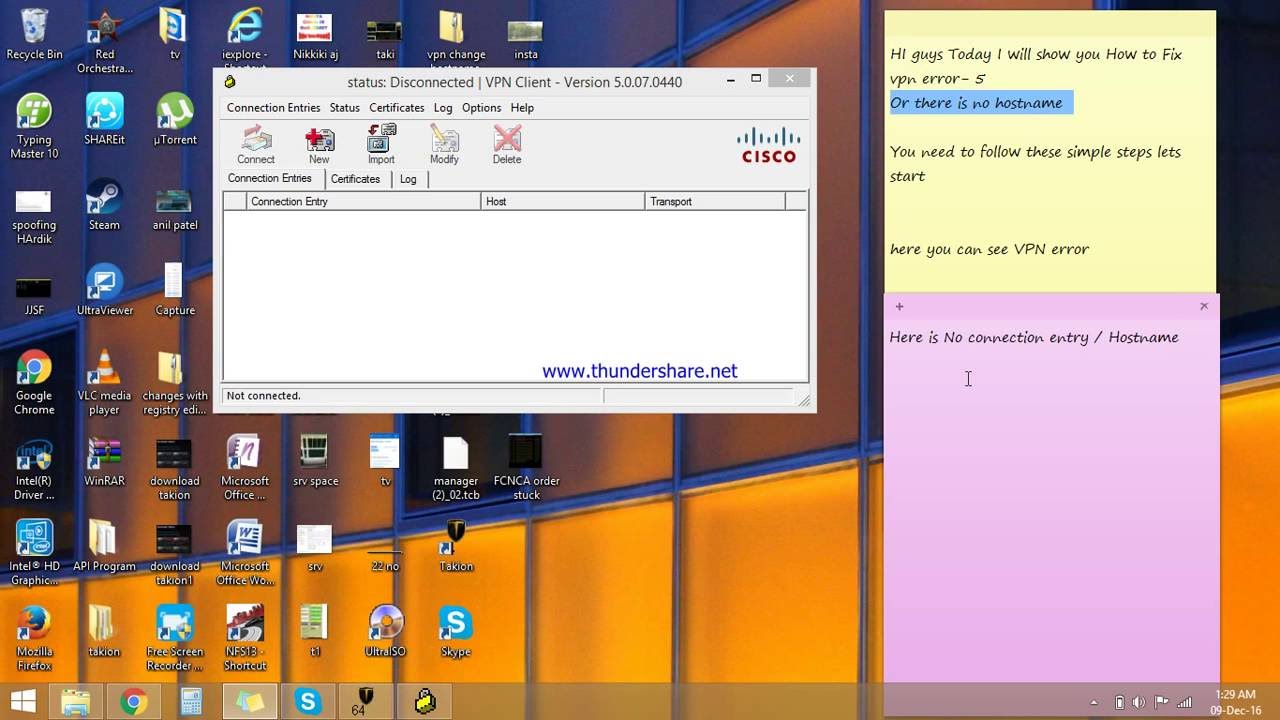Click the Connect toolbar icon
Screen dimensions: 1280x720
(x=256, y=145)
